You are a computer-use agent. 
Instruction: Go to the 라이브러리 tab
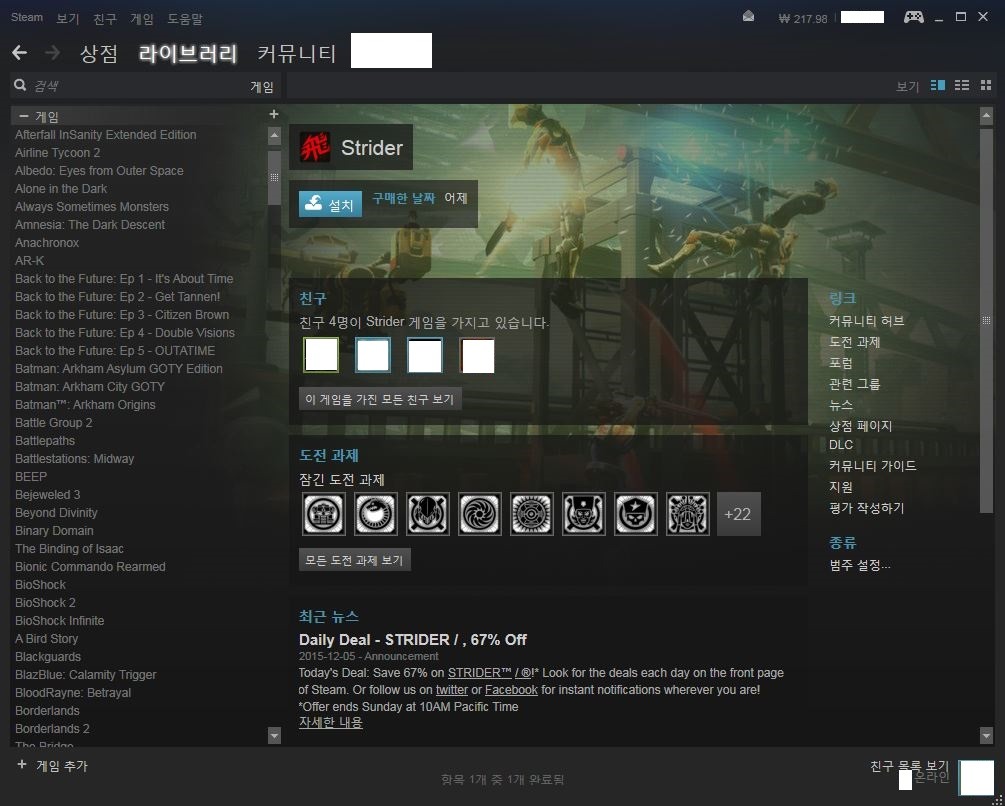(188, 53)
